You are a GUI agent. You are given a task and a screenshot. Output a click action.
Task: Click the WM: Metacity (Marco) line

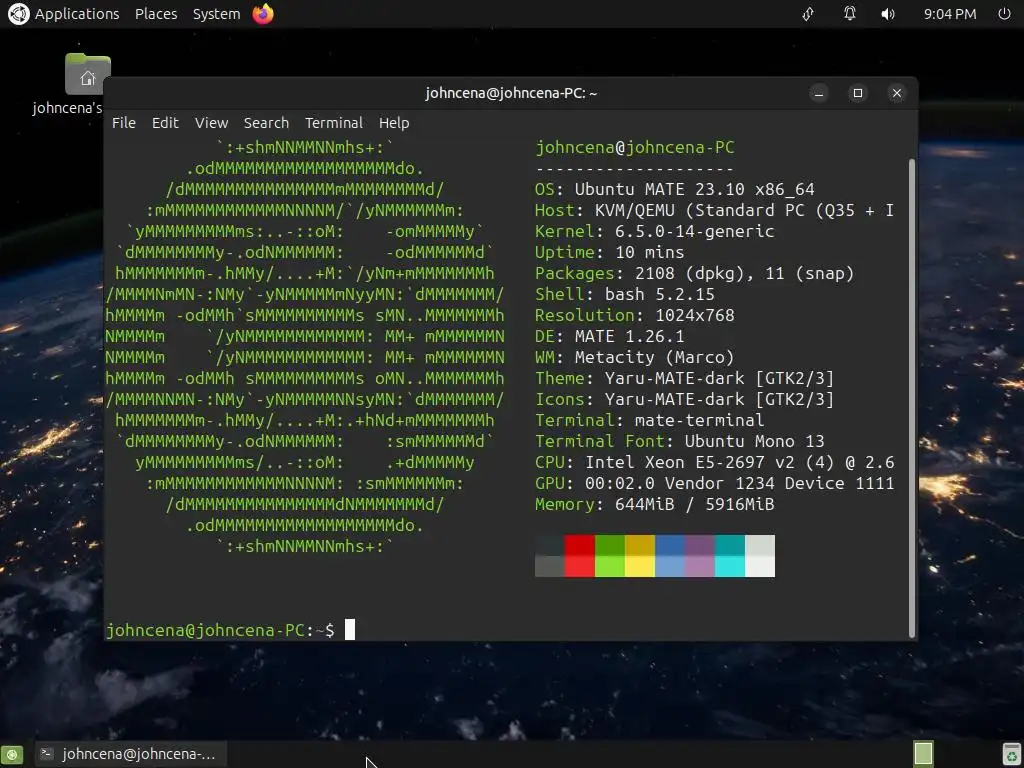(x=634, y=357)
